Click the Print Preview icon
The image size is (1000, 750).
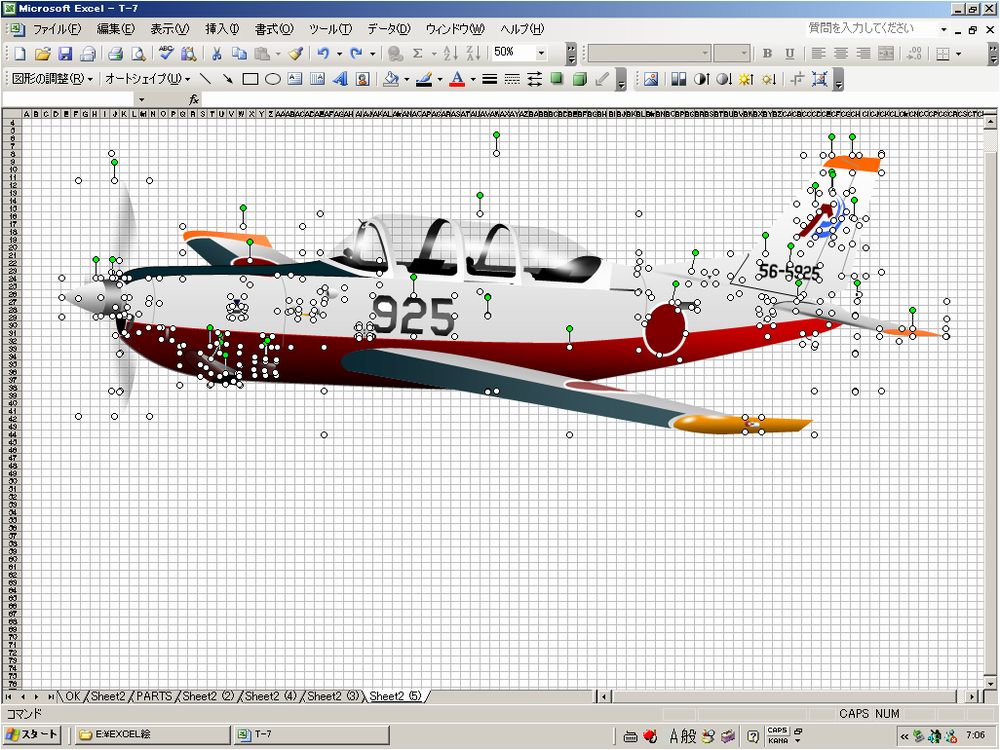pyautogui.click(x=138, y=53)
